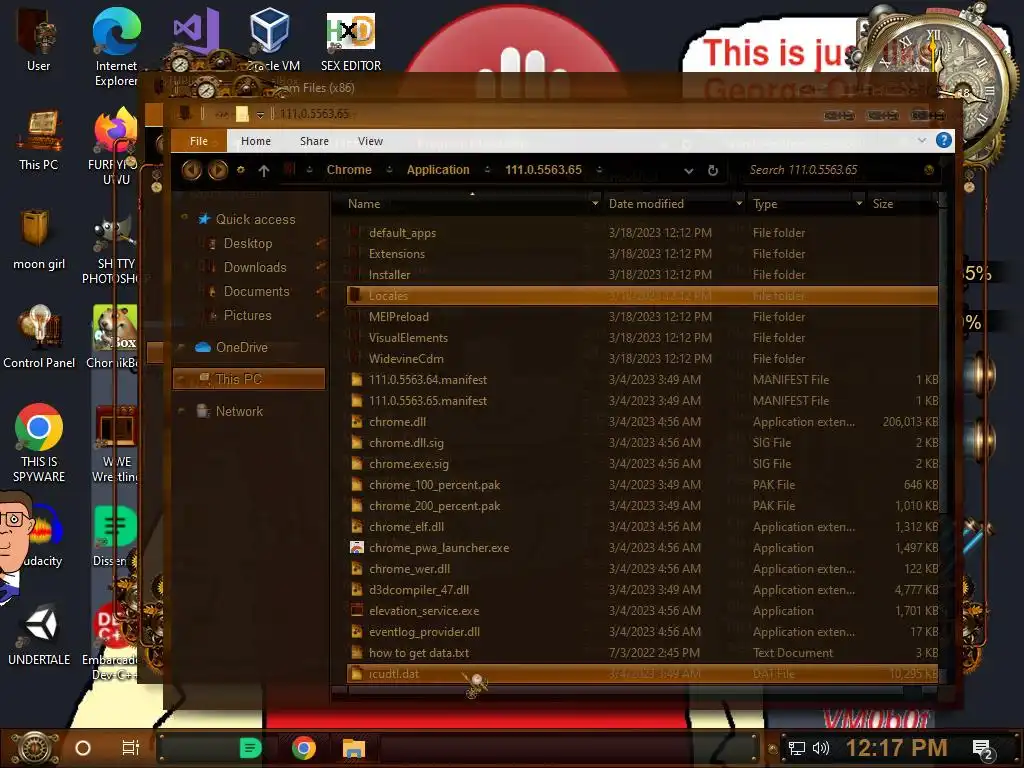This screenshot has height=768, width=1024.
Task: Select the default_apps folder
Action: coord(402,233)
